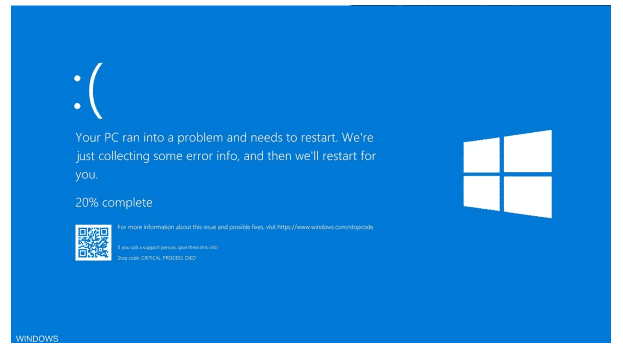Select the bottom-left pane of Windows logo
The image size is (623, 364).
tap(482, 193)
